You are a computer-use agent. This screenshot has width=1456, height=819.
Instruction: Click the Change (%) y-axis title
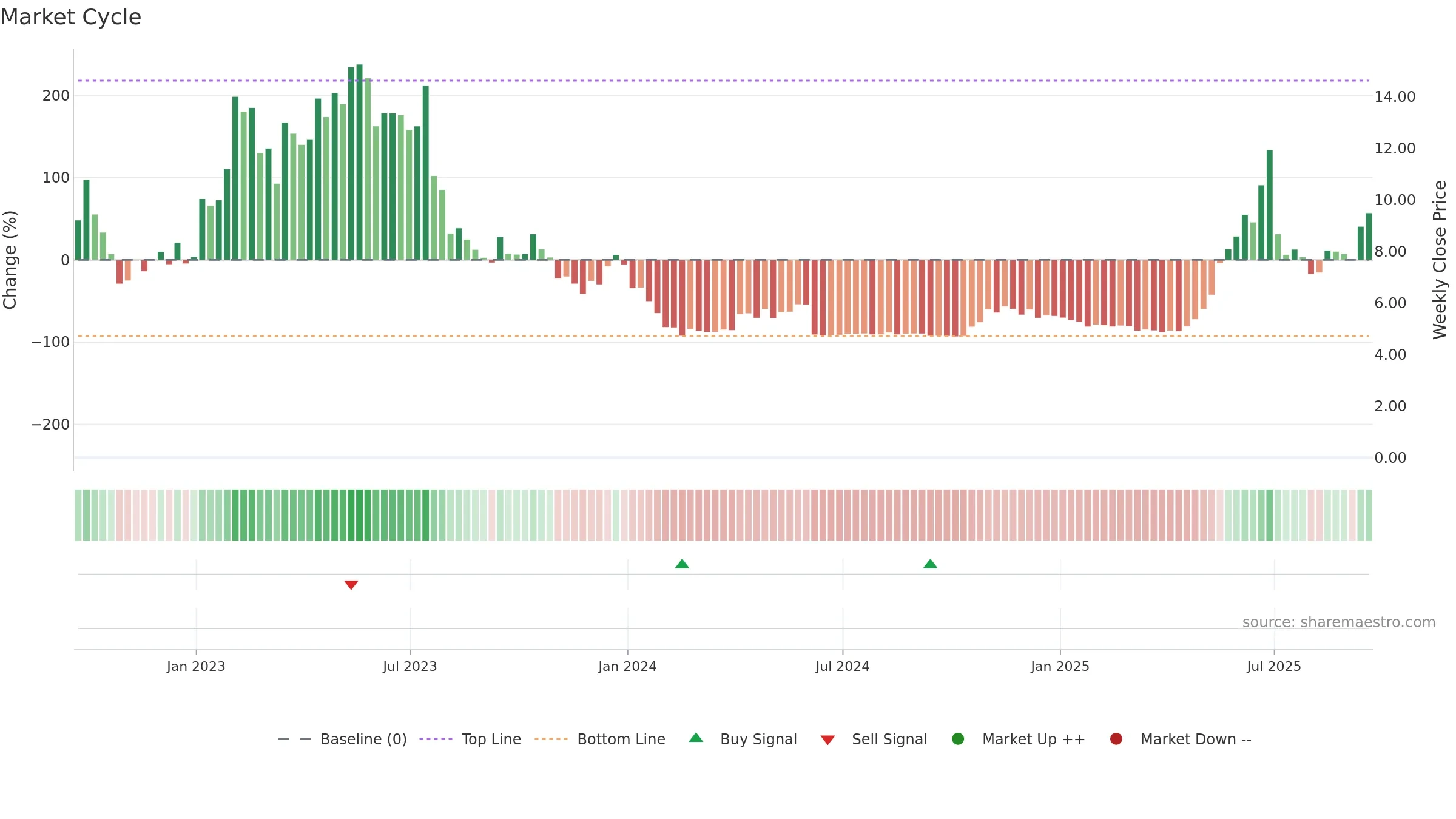pos(10,260)
